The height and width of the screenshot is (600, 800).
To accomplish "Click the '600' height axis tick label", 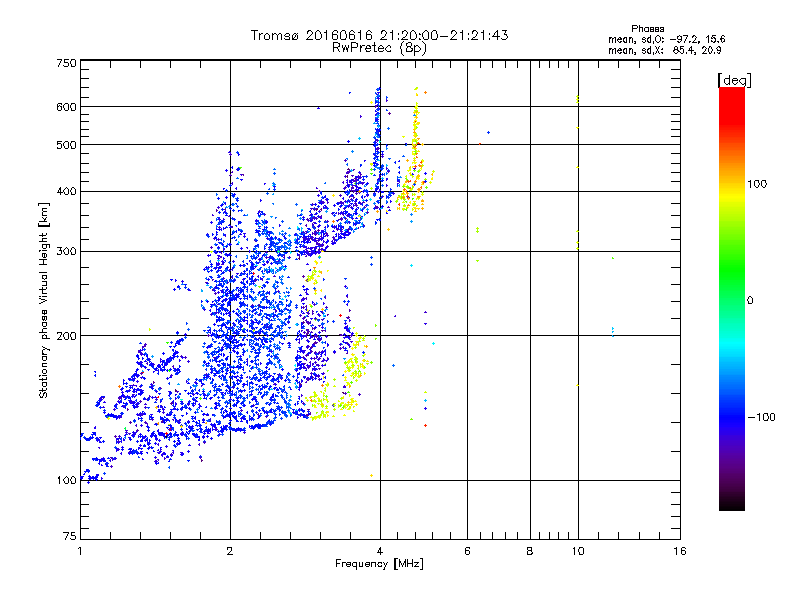I will [x=66, y=107].
